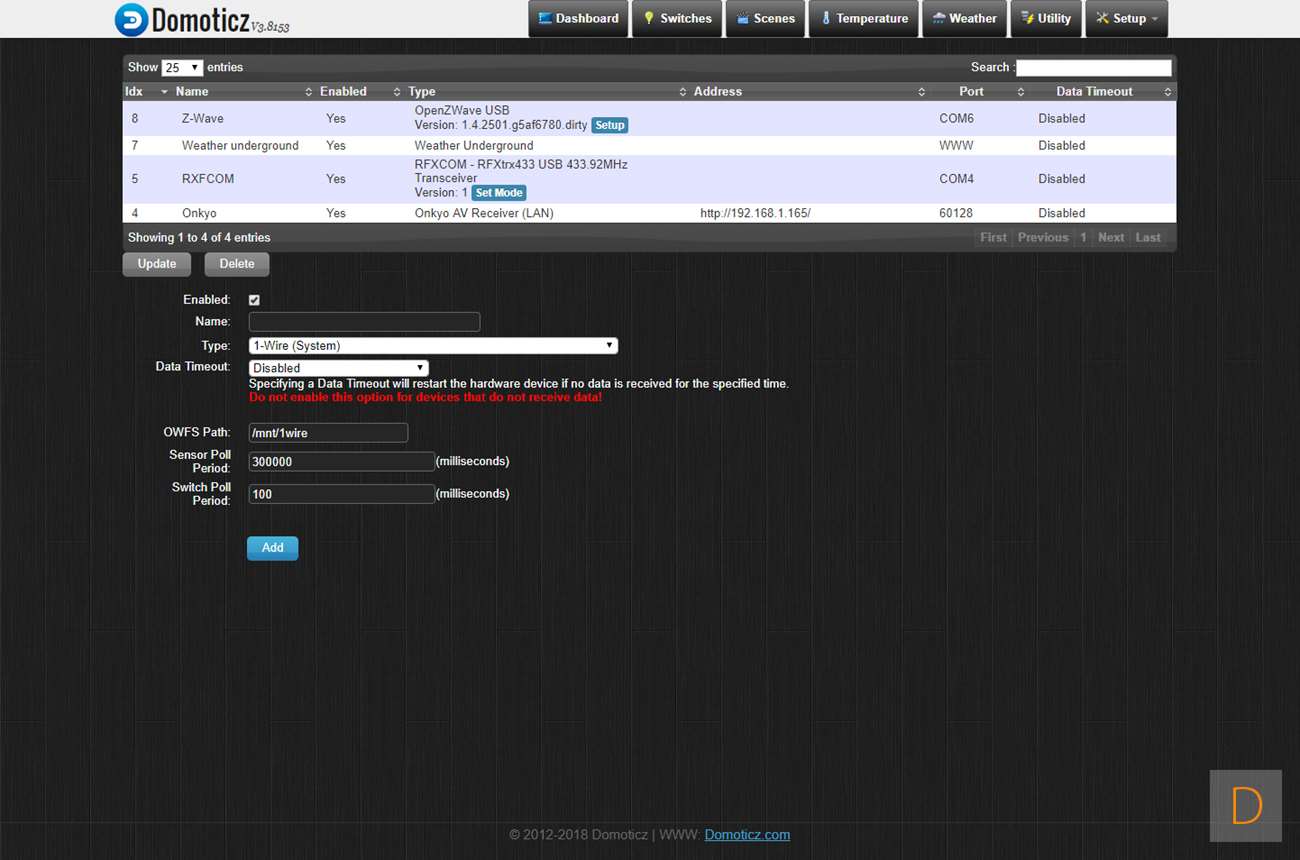The width and height of the screenshot is (1300, 860).
Task: Open the Data Timeout dropdown
Action: point(338,368)
